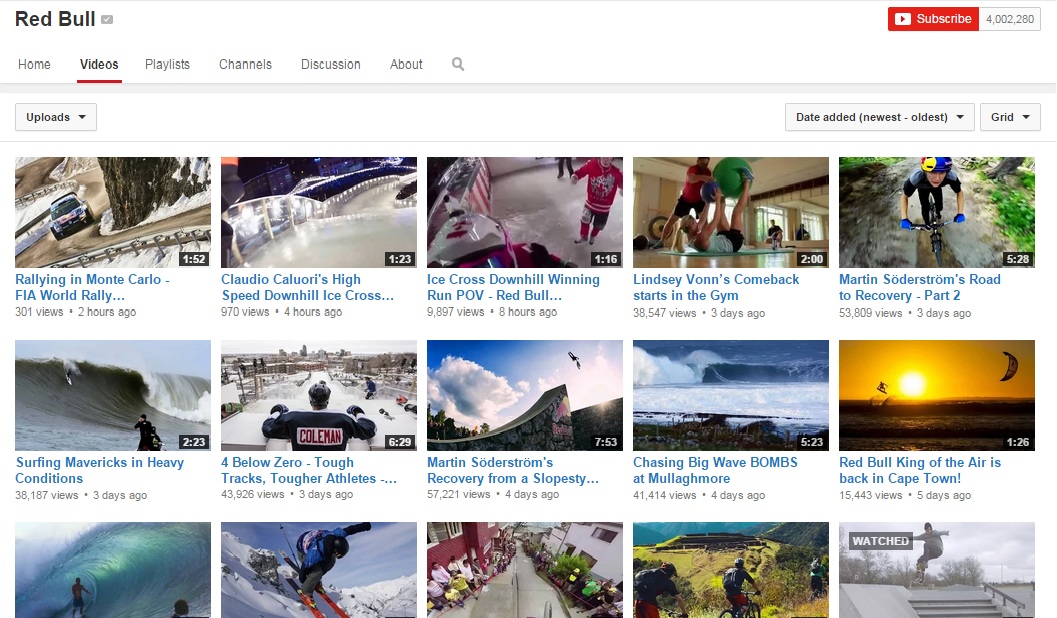Open Rallying in Monte Carlo video thumbnail
The image size is (1057, 618).
(113, 212)
